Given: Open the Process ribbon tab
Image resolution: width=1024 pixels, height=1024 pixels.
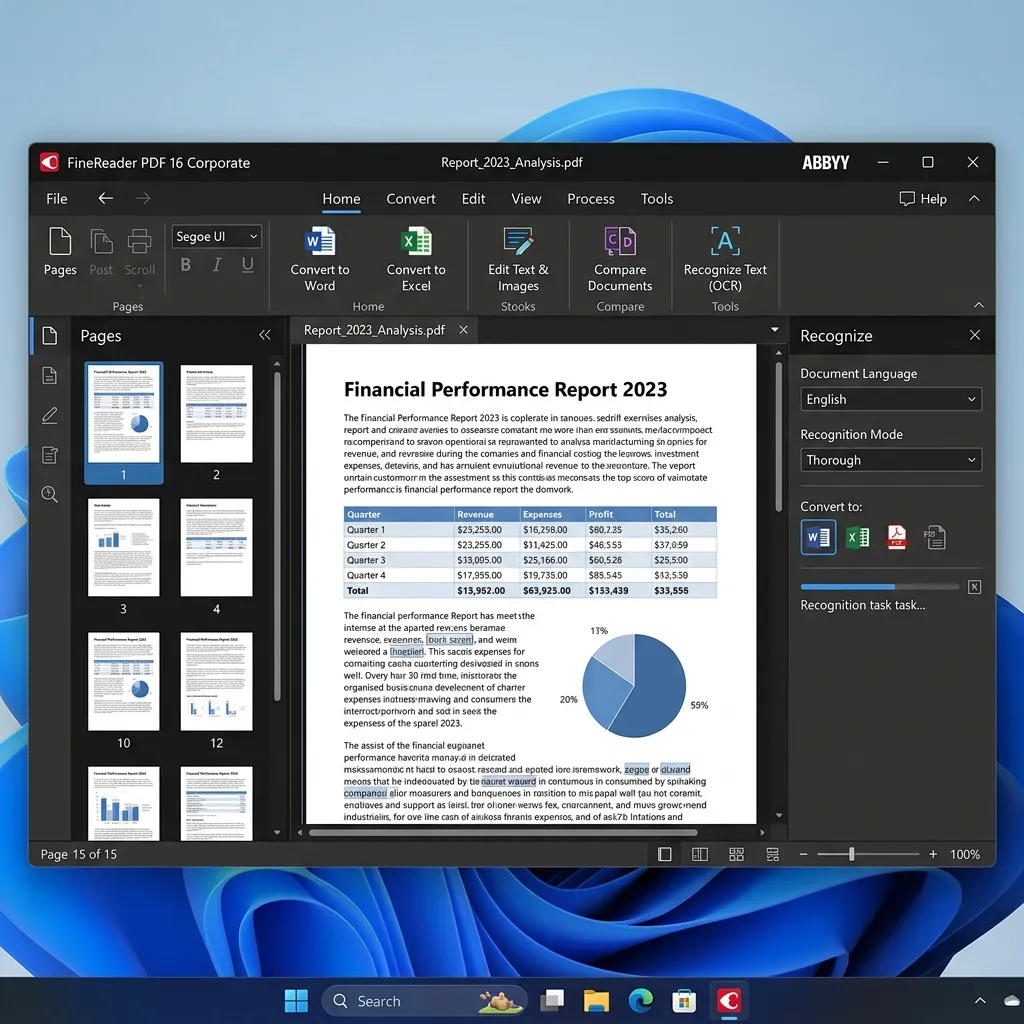Looking at the screenshot, I should point(591,199).
